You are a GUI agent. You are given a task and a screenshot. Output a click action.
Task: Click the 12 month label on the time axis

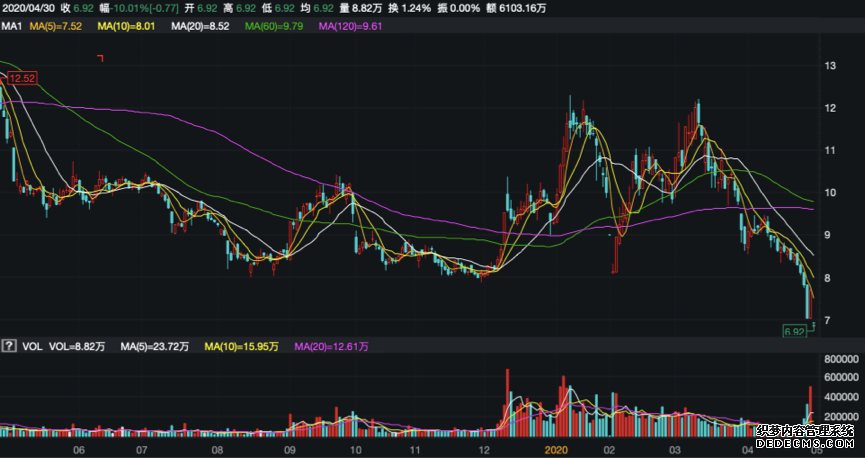(x=485, y=450)
